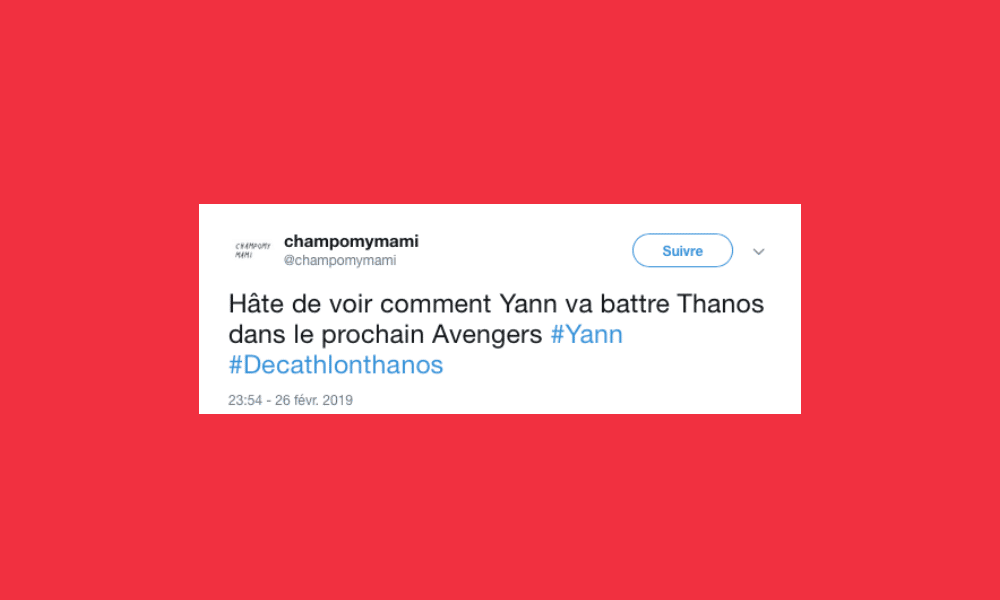Click the word comment in tweet
Screen dimensions: 1000x600
pyautogui.click(x=436, y=304)
